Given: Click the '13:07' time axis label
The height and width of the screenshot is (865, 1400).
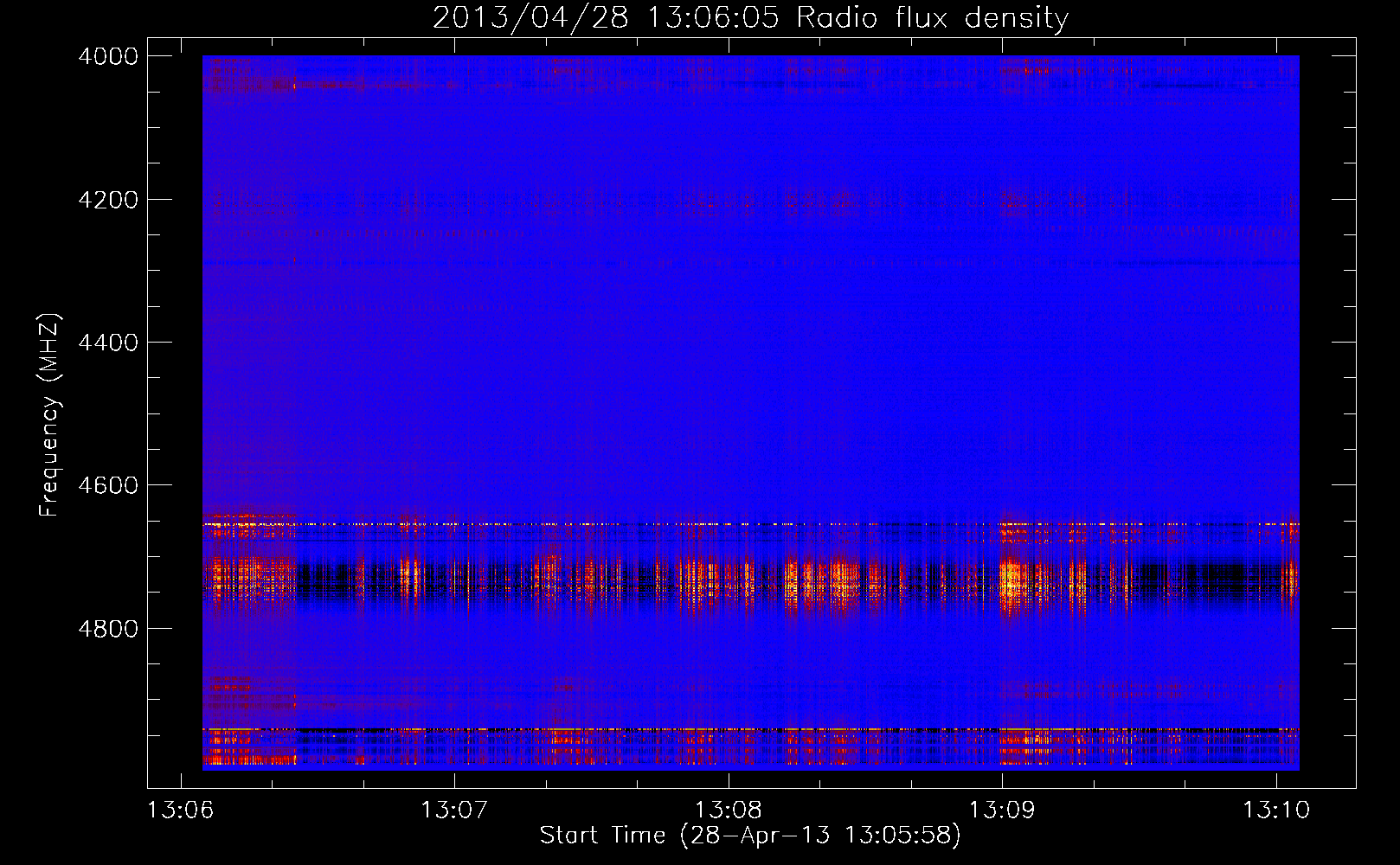Looking at the screenshot, I should 454,811.
